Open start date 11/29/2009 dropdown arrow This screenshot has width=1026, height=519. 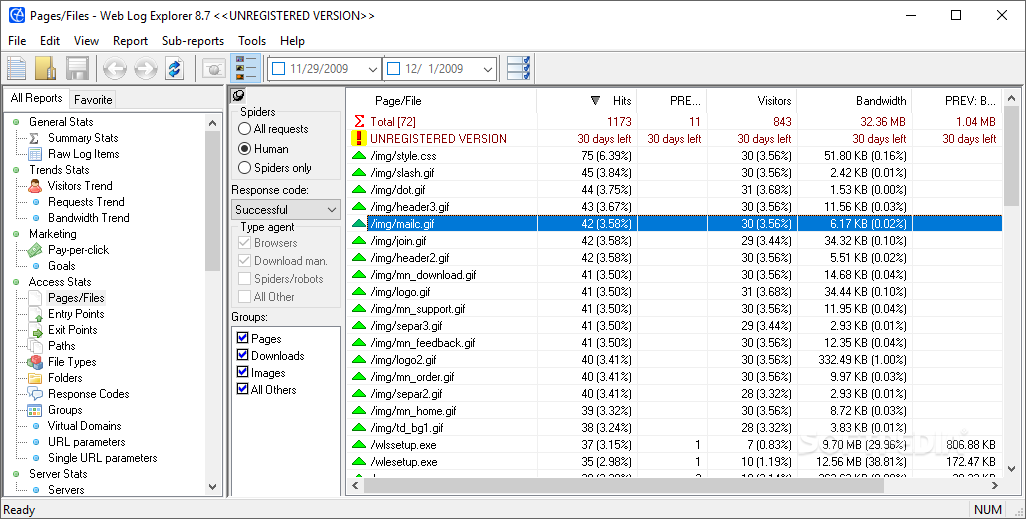pos(373,69)
